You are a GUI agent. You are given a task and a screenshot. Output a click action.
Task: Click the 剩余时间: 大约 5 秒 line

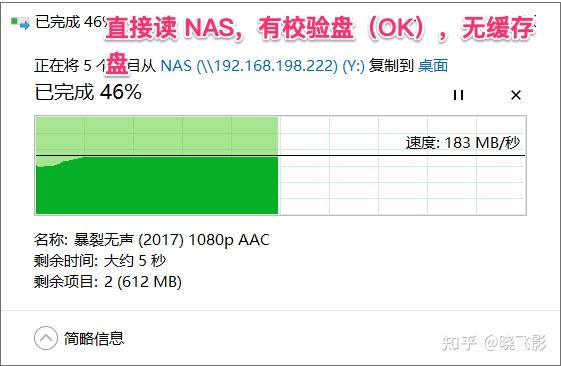(x=100, y=261)
